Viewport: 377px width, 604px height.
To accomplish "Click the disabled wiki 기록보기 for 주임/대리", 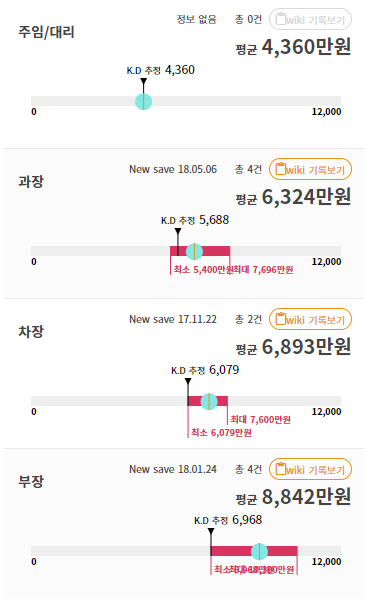I will coord(310,19).
